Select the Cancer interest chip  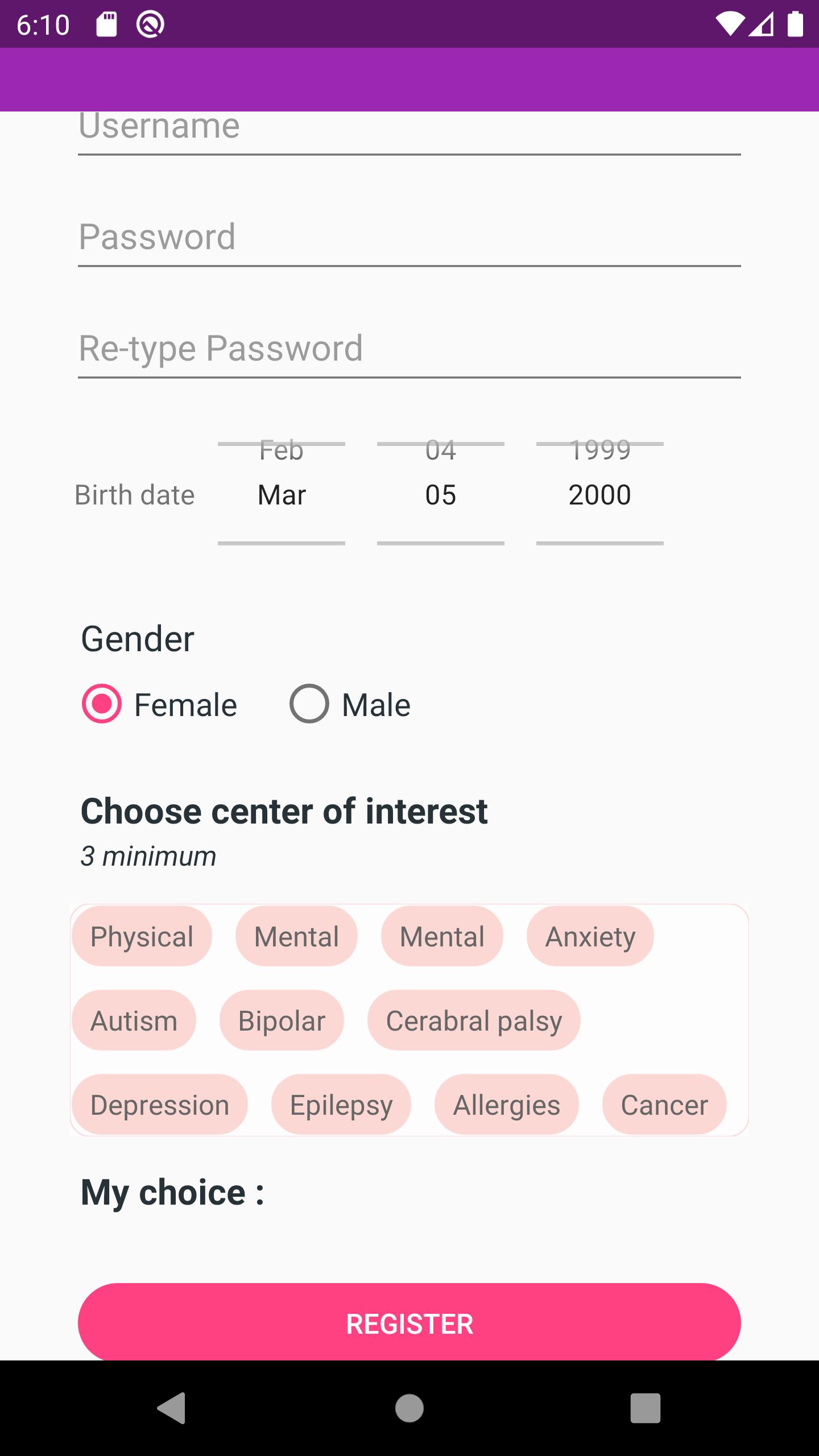click(x=664, y=1105)
